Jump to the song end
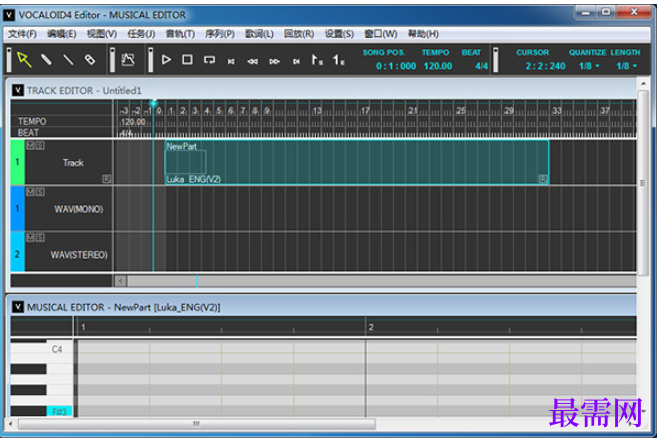This screenshot has width=661, height=444. tap(296, 62)
